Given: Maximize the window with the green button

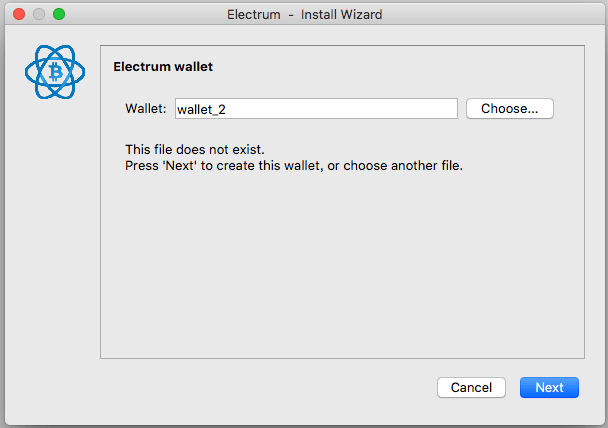Looking at the screenshot, I should click(59, 15).
